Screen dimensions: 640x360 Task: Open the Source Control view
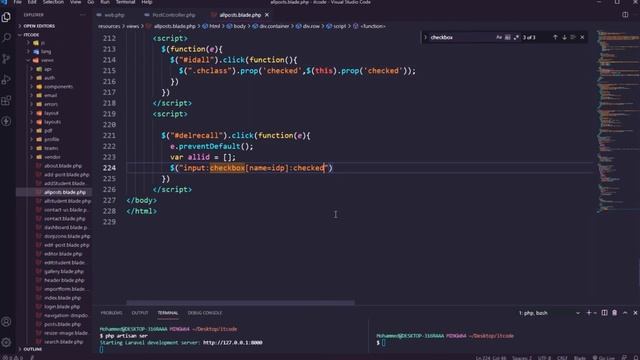(x=6, y=59)
